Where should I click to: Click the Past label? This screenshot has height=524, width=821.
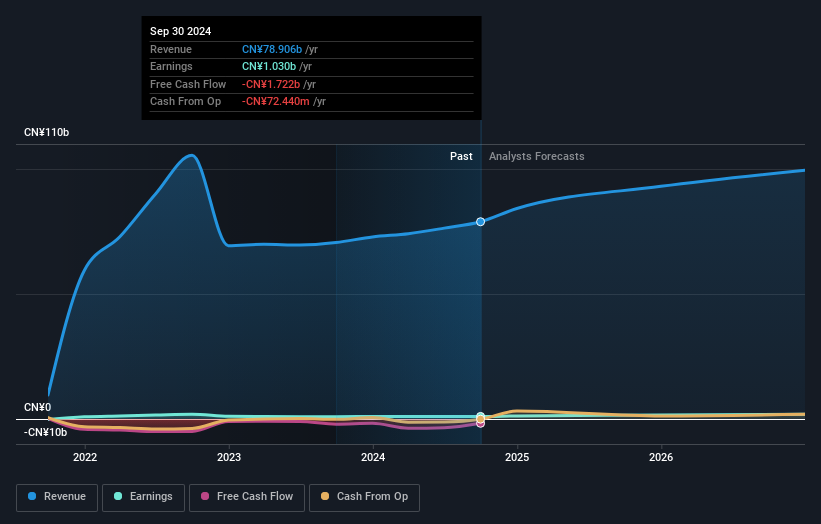pos(461,156)
